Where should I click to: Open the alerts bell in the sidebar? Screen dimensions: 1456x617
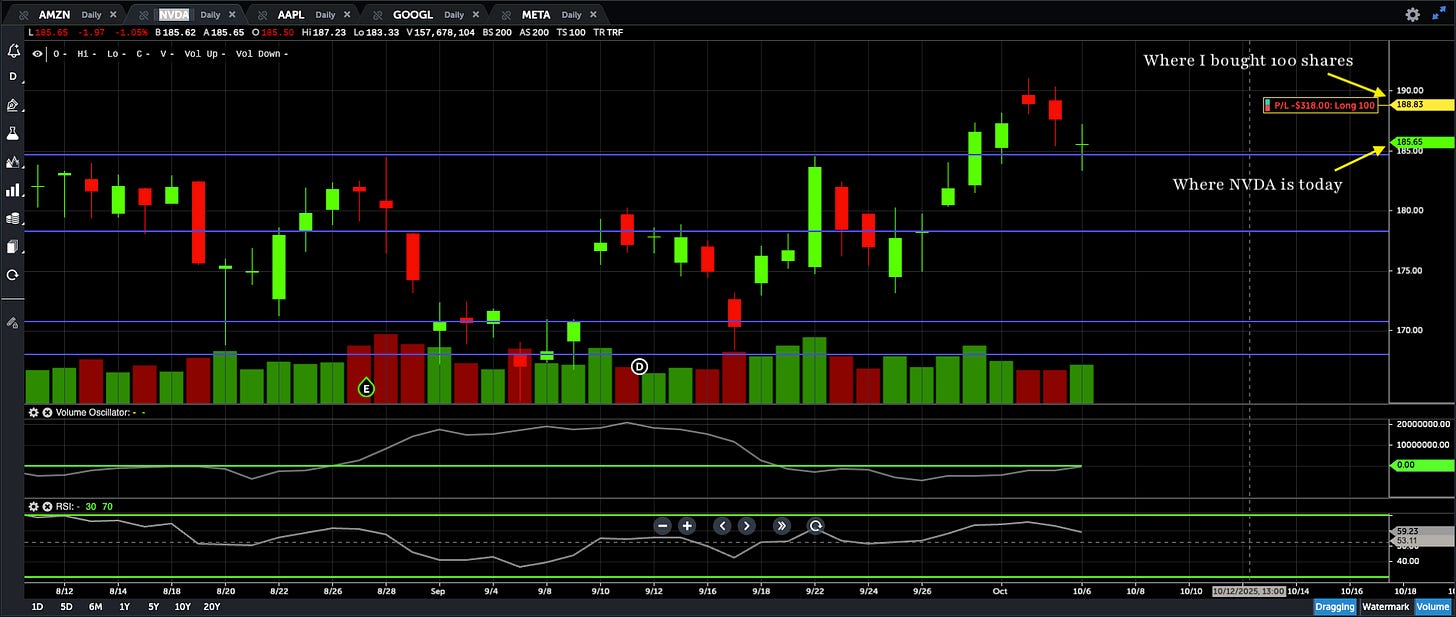[13, 50]
